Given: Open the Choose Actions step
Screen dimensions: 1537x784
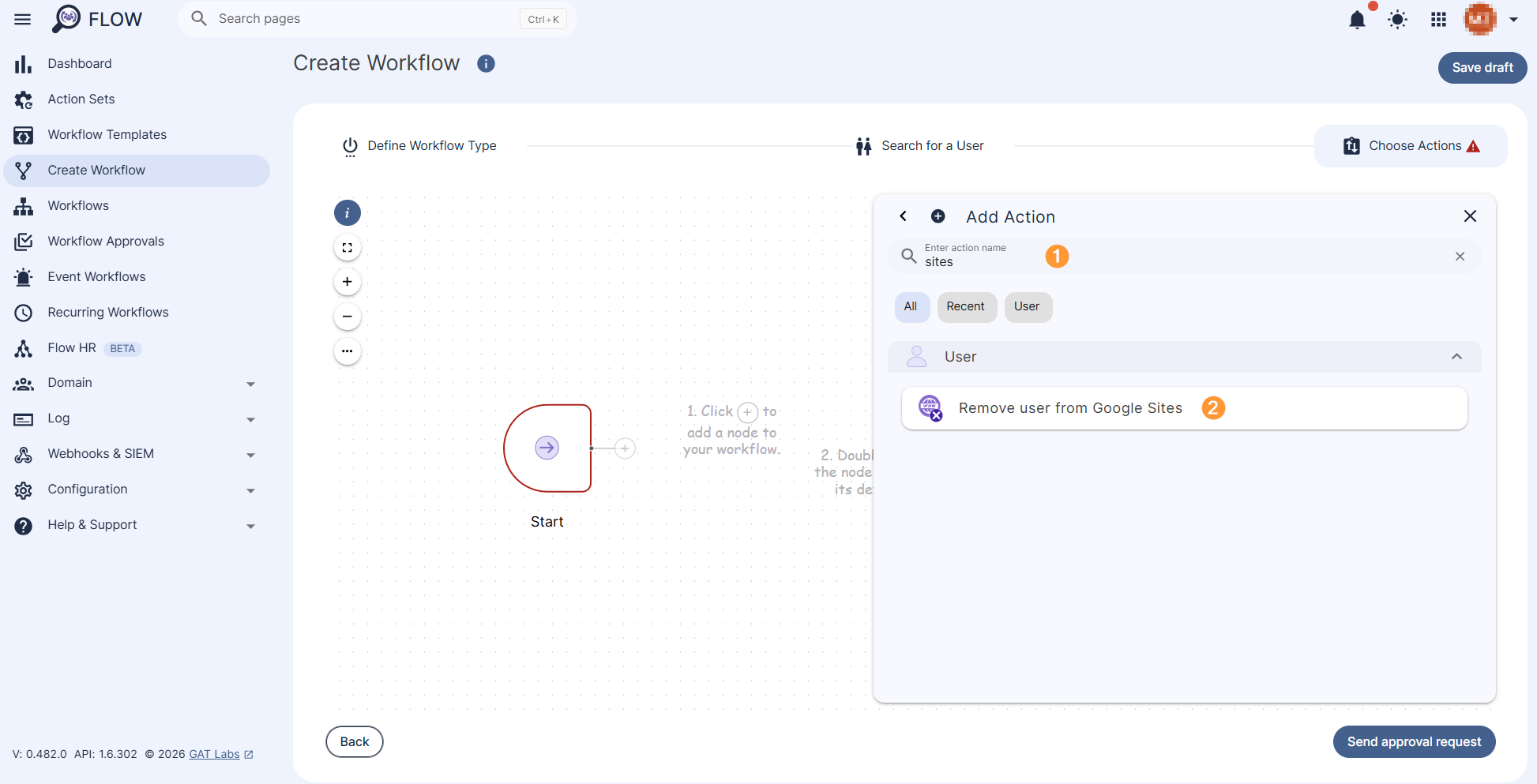Looking at the screenshot, I should point(1411,146).
